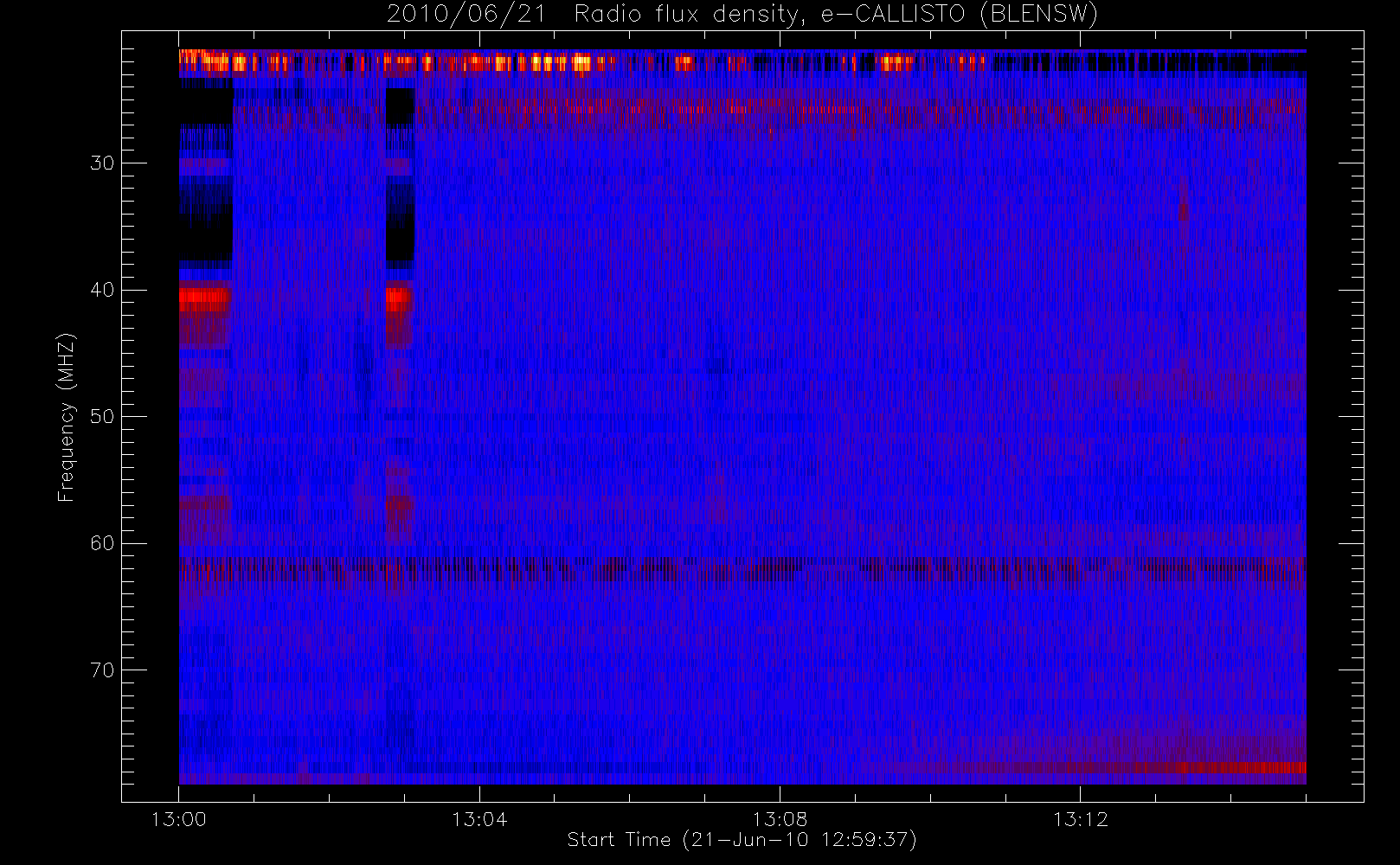
Task: Click the 'Frequency (MHz)' y-axis label
Action: [67, 417]
